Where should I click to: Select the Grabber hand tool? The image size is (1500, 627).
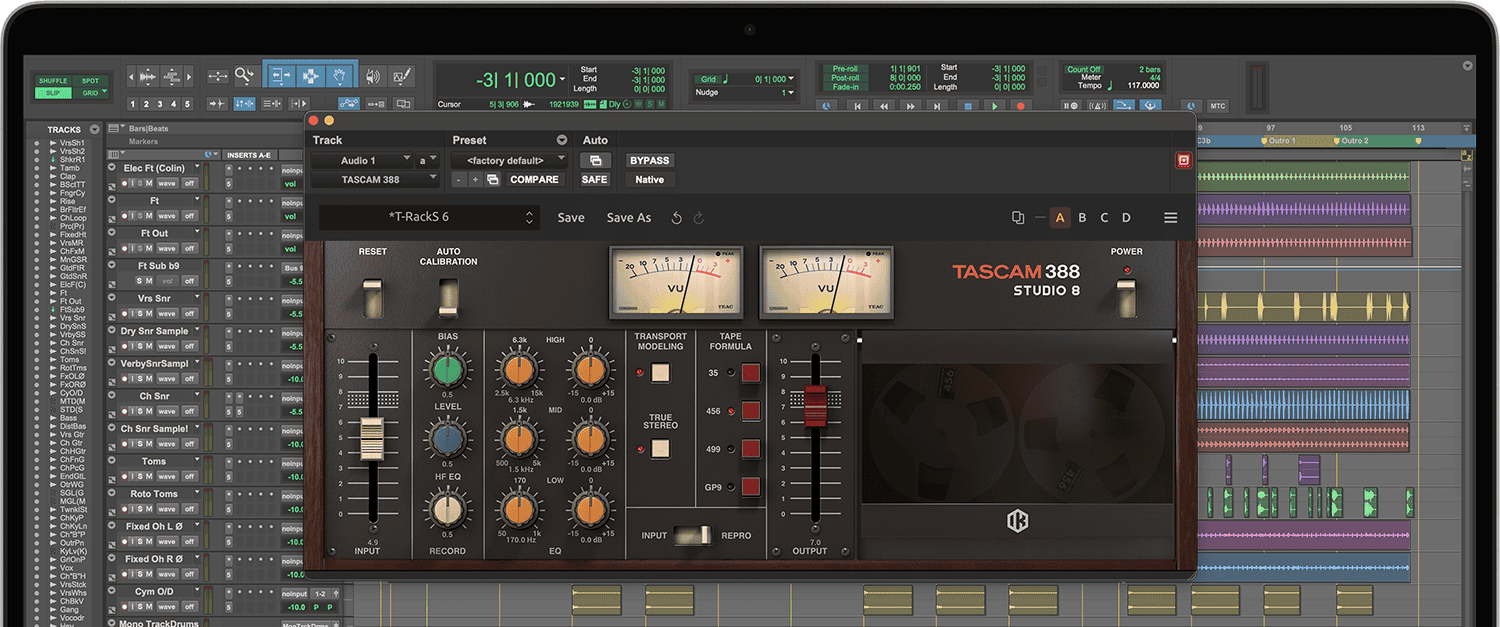(x=338, y=76)
